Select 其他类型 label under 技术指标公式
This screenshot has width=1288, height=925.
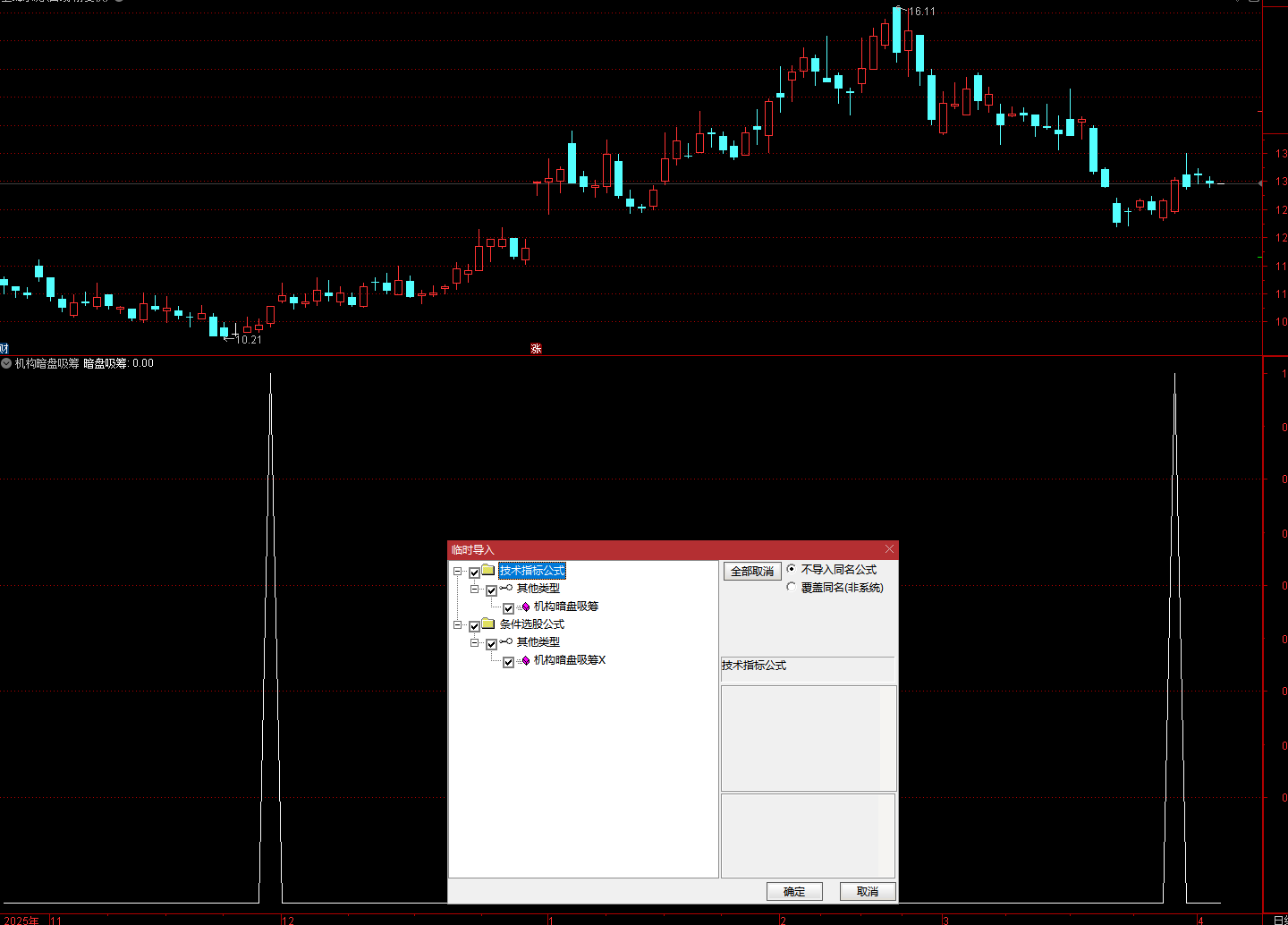click(x=538, y=589)
